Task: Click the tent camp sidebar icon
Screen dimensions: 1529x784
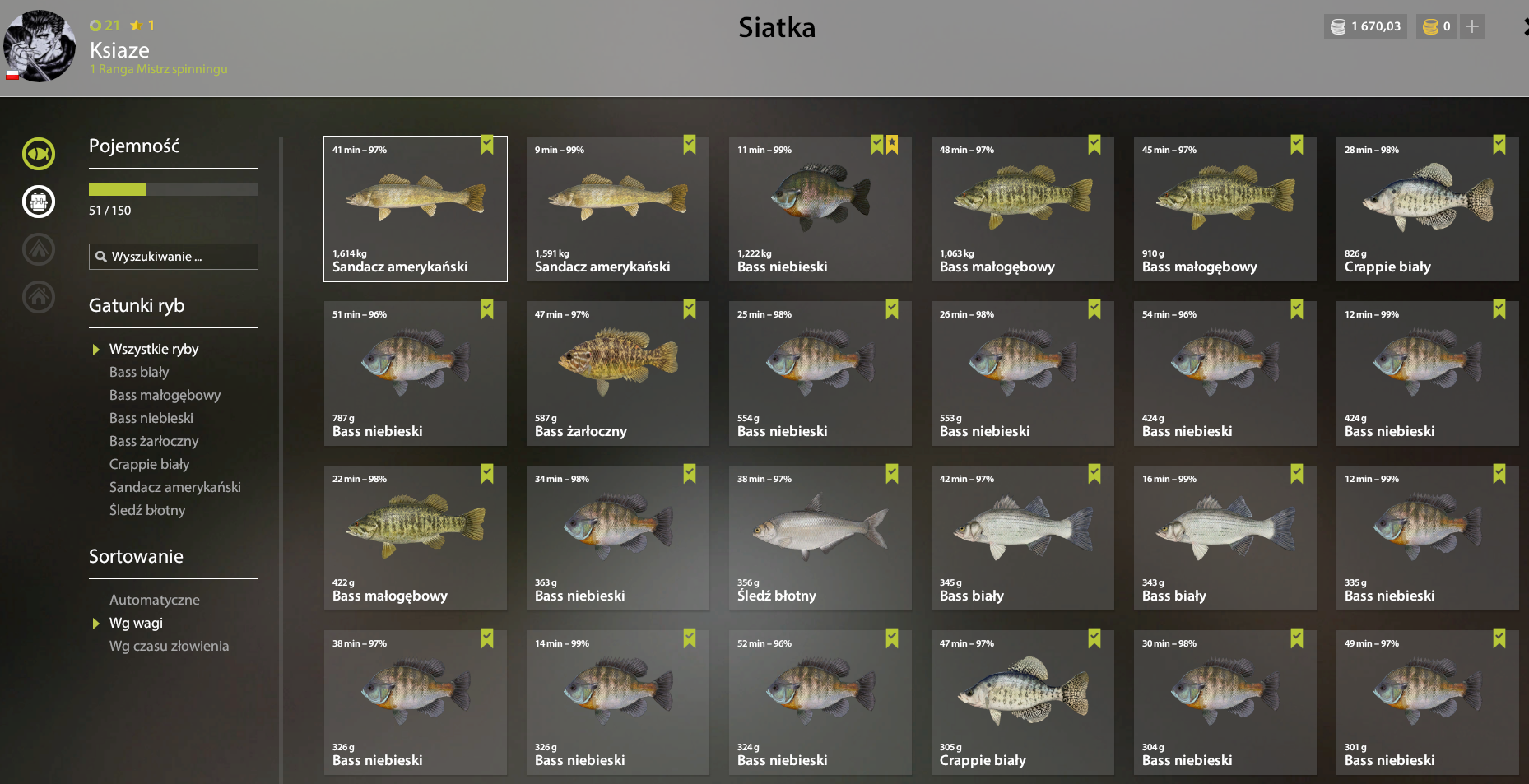Action: tap(39, 249)
